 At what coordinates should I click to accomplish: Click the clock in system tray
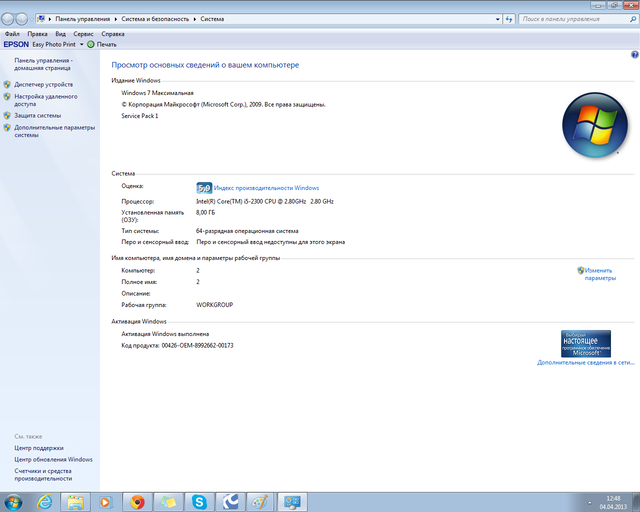coord(613,501)
